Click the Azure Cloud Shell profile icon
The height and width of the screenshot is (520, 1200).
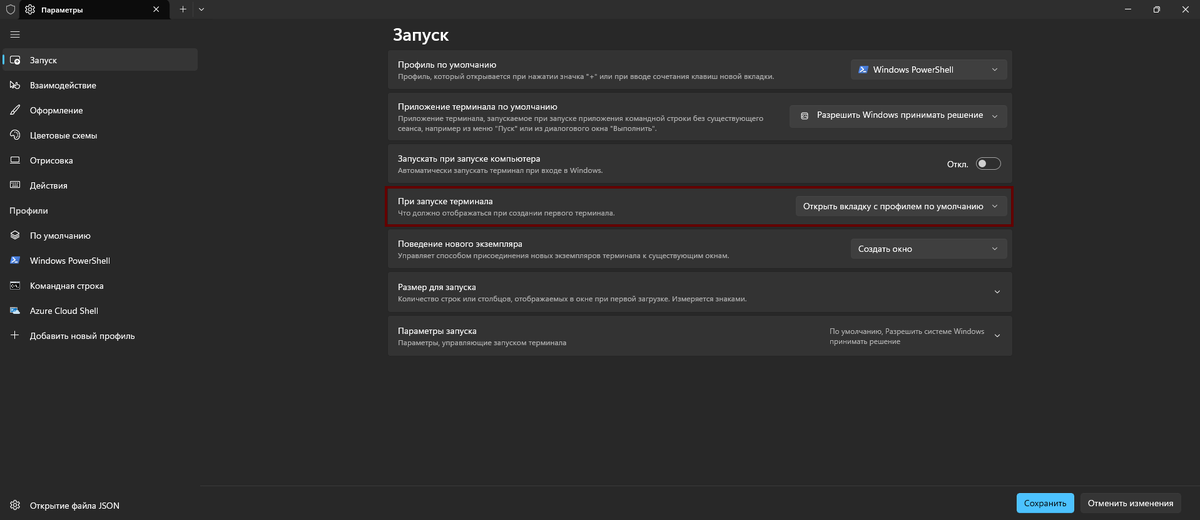coord(15,311)
